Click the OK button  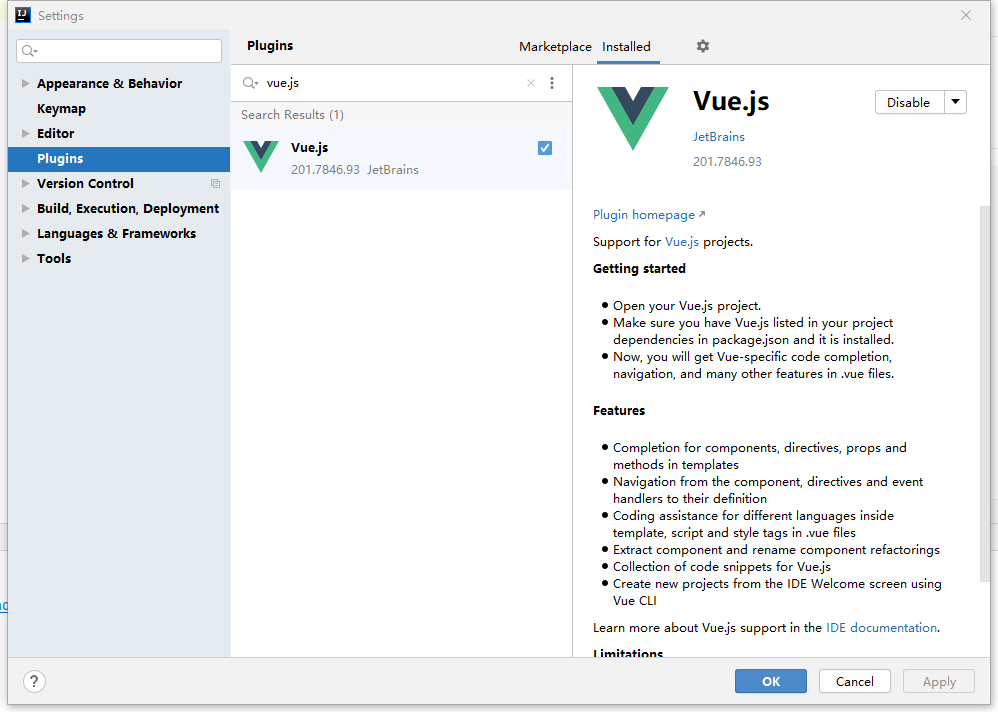tap(771, 681)
